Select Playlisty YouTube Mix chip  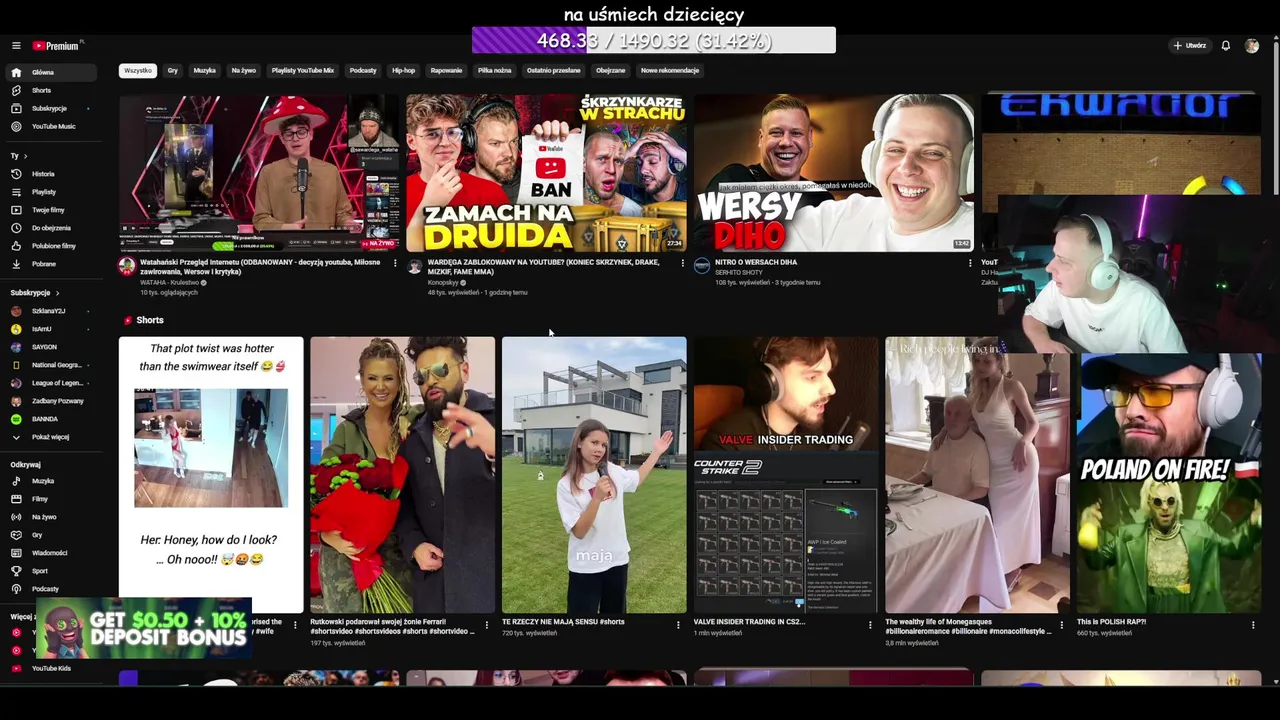[x=303, y=71]
